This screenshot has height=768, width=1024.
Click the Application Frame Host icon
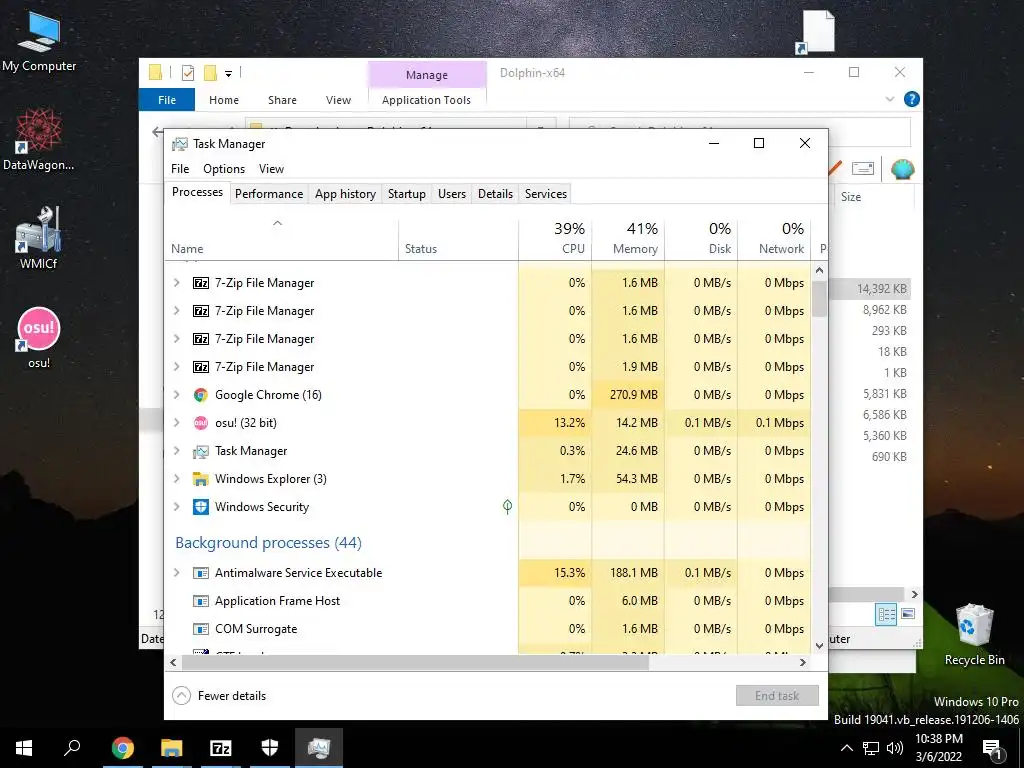[200, 601]
